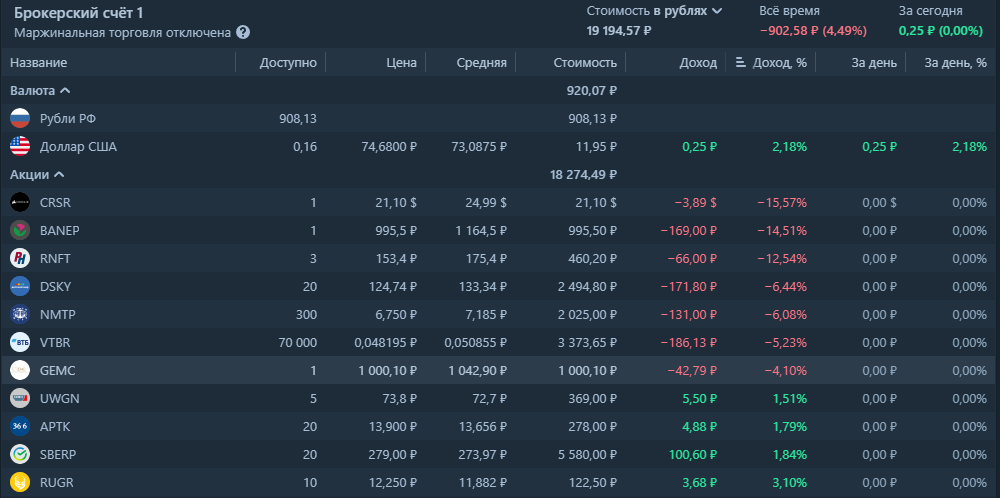Click the CRSR ticker name
Screen dimensions: 1000x498
coord(55,203)
